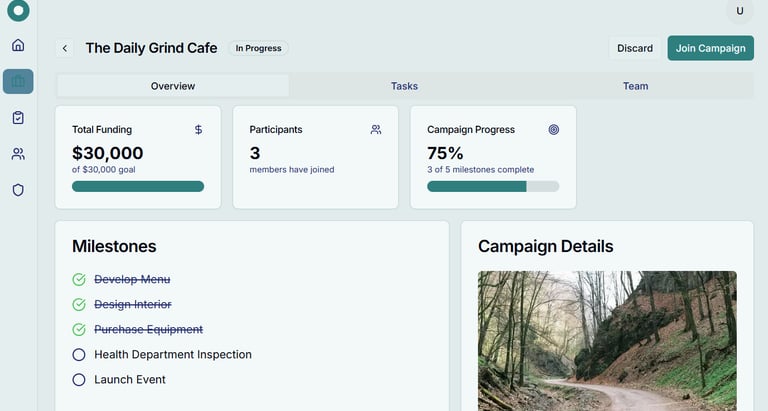Mark Health Department Inspection as complete
This screenshot has width=768, height=411.
(x=79, y=355)
